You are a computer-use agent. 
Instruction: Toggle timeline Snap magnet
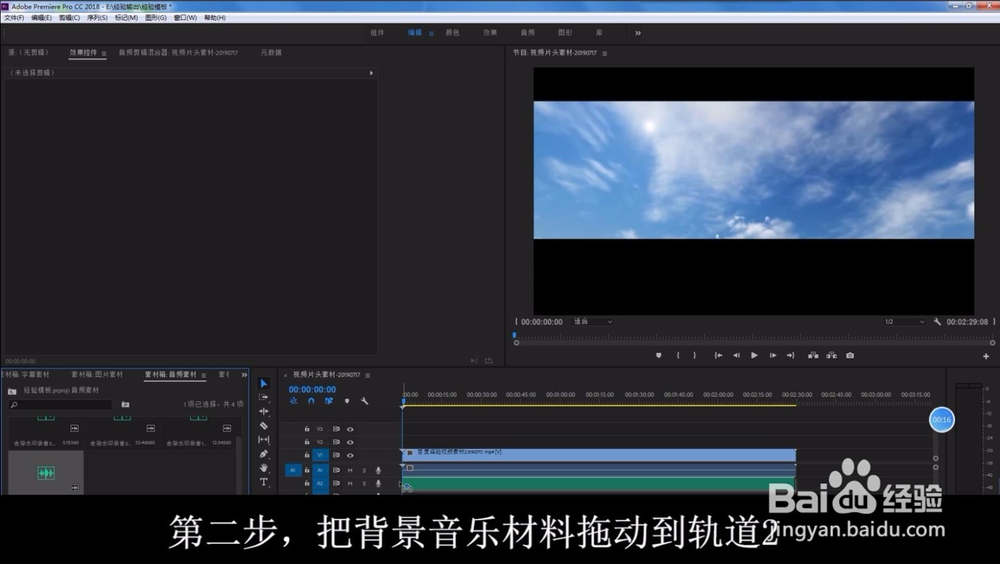click(x=311, y=401)
